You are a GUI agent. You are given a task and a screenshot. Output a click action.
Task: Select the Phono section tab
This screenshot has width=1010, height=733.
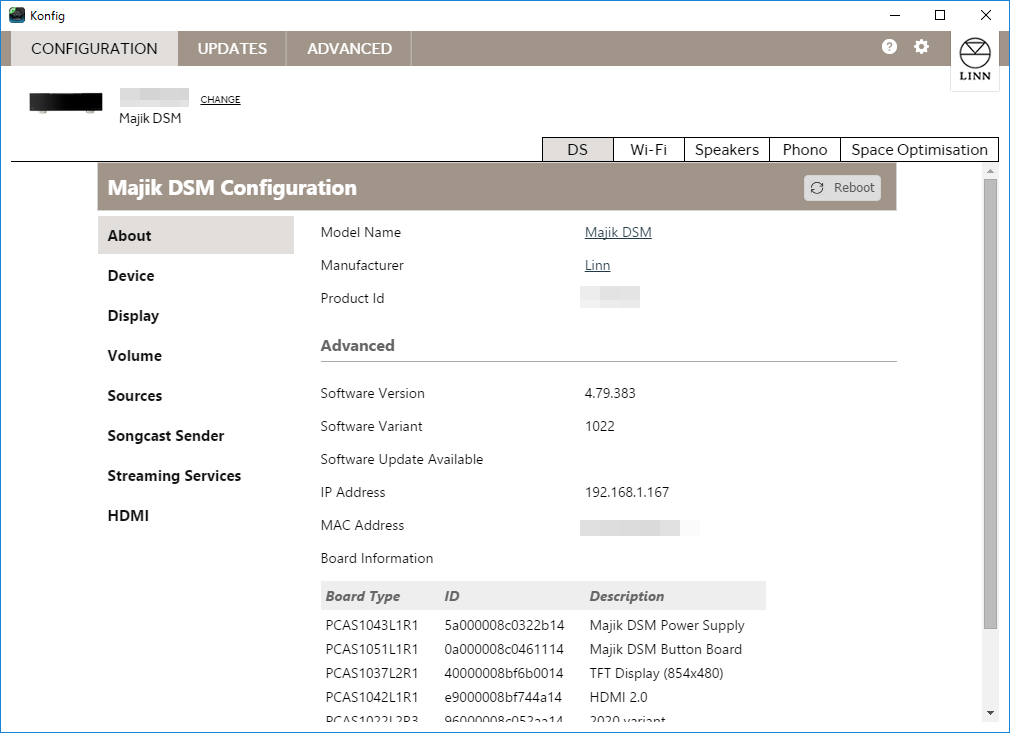805,149
